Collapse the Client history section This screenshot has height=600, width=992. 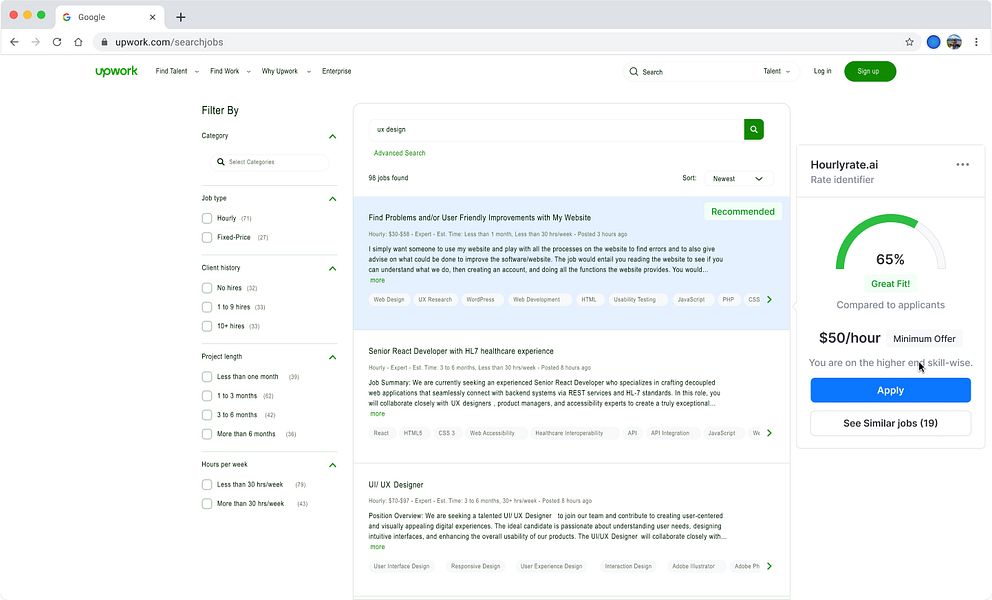[x=332, y=268]
